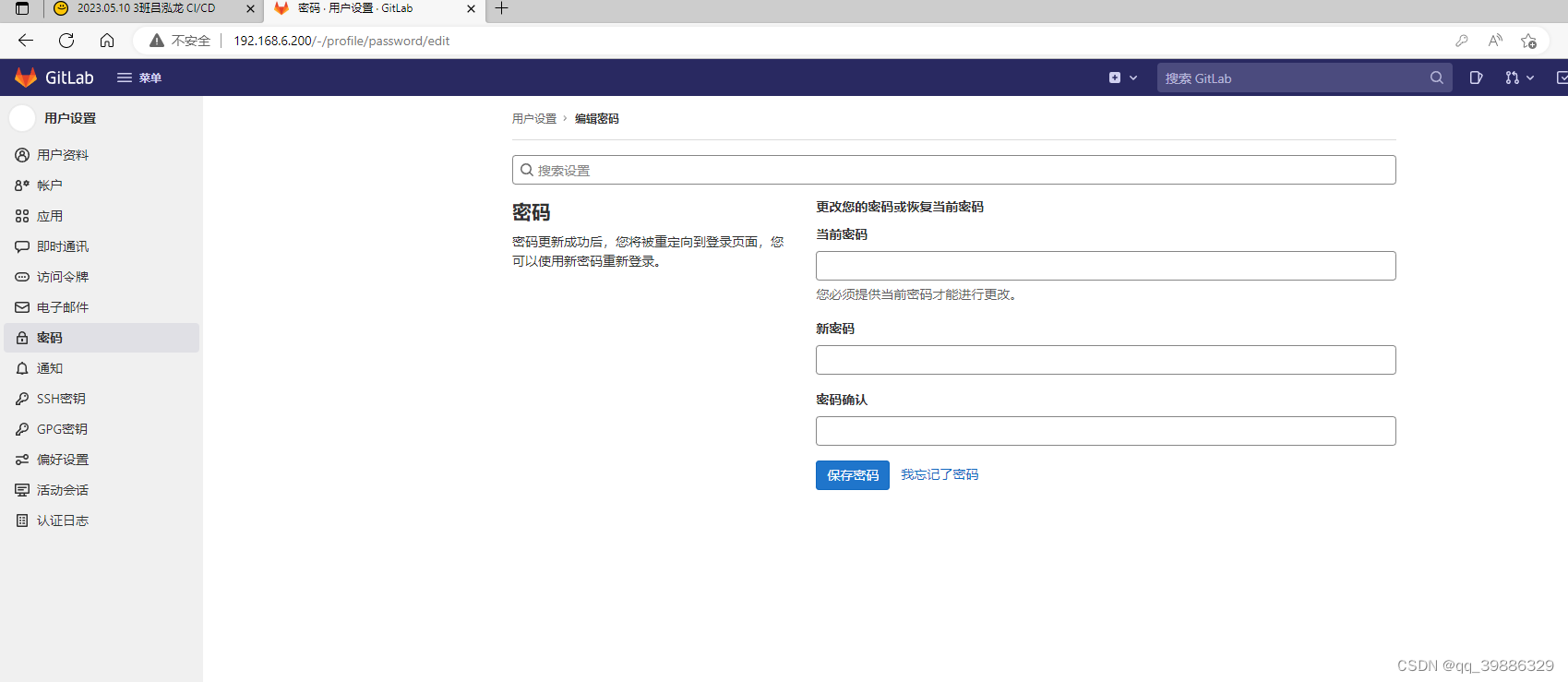The width and height of the screenshot is (1568, 682).
Task: Click the address bar URL
Action: 341,41
